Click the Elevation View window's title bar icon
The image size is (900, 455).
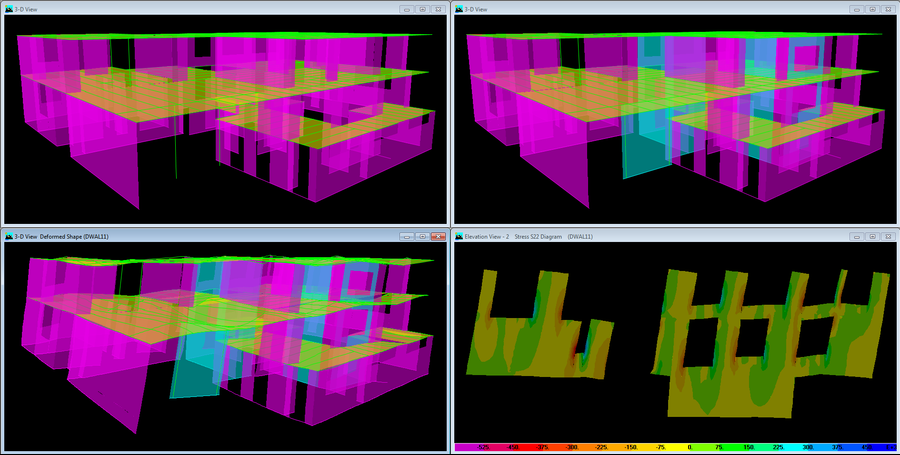[460, 237]
